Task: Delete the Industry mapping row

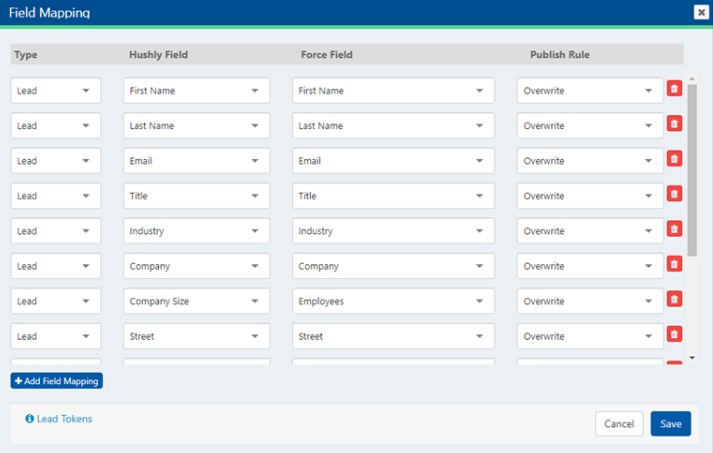Action: (674, 228)
